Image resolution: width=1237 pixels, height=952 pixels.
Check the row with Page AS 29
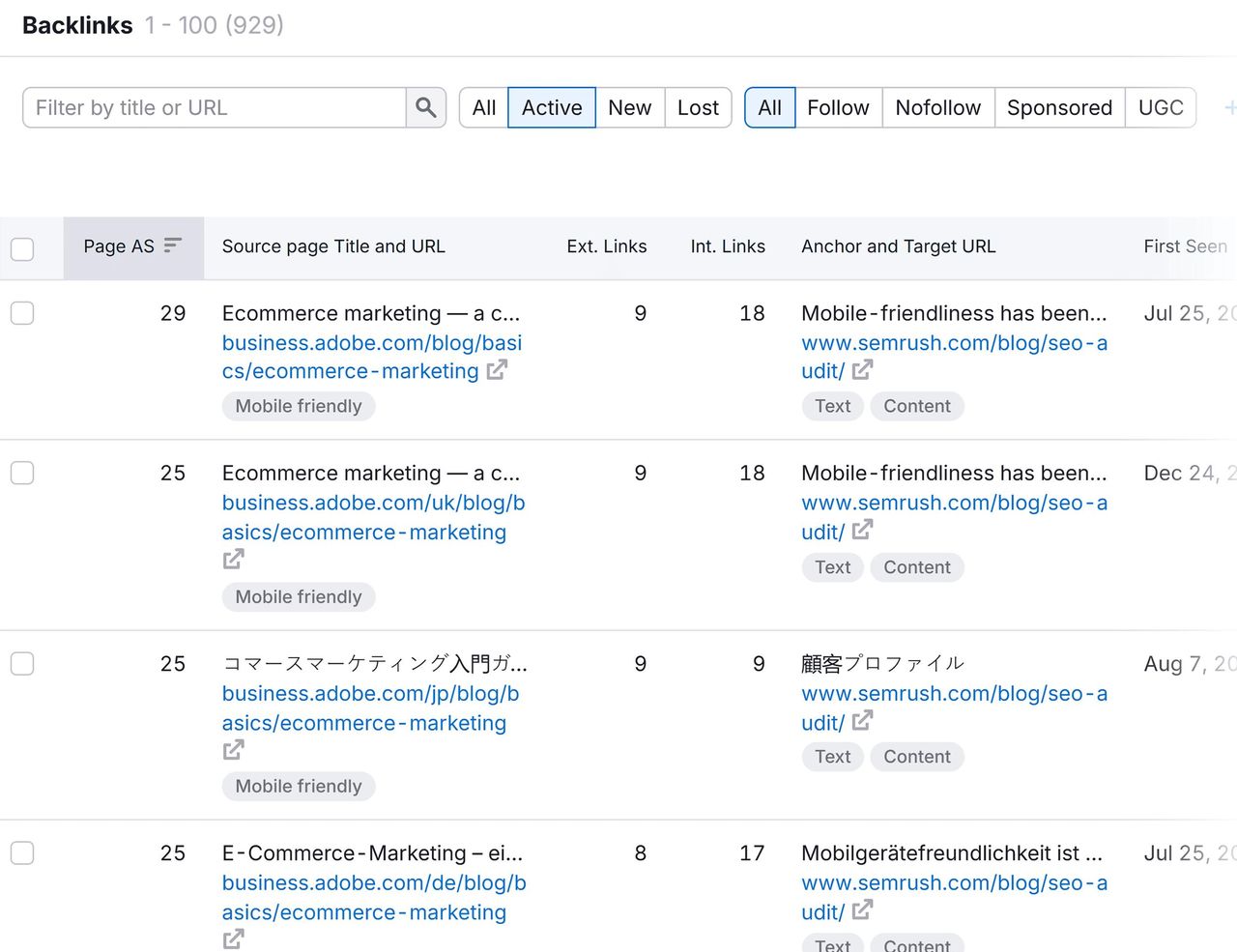tap(22, 312)
